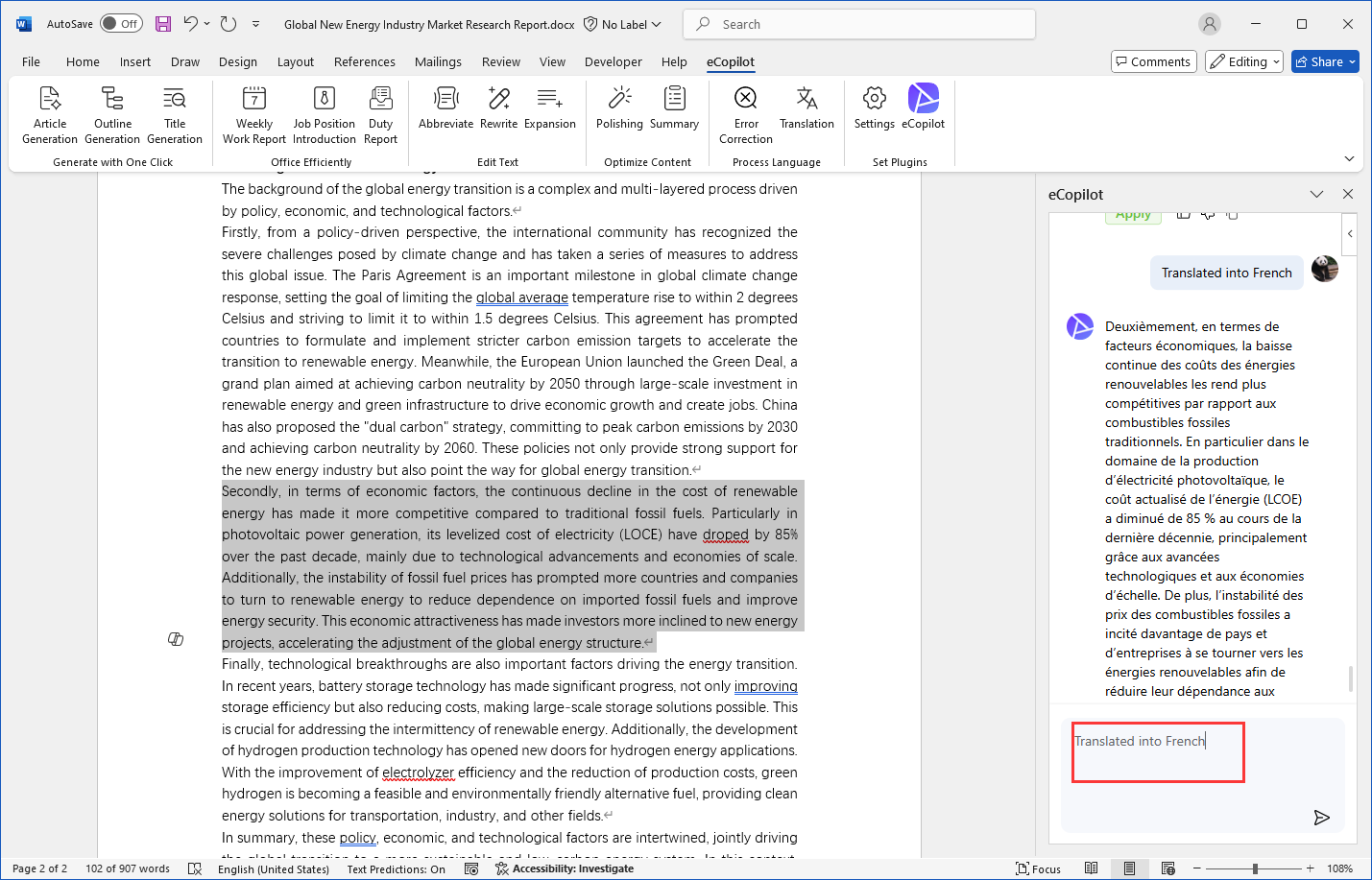Viewport: 1372px width, 880px height.
Task: Click the Article Generation icon
Action: click(50, 99)
